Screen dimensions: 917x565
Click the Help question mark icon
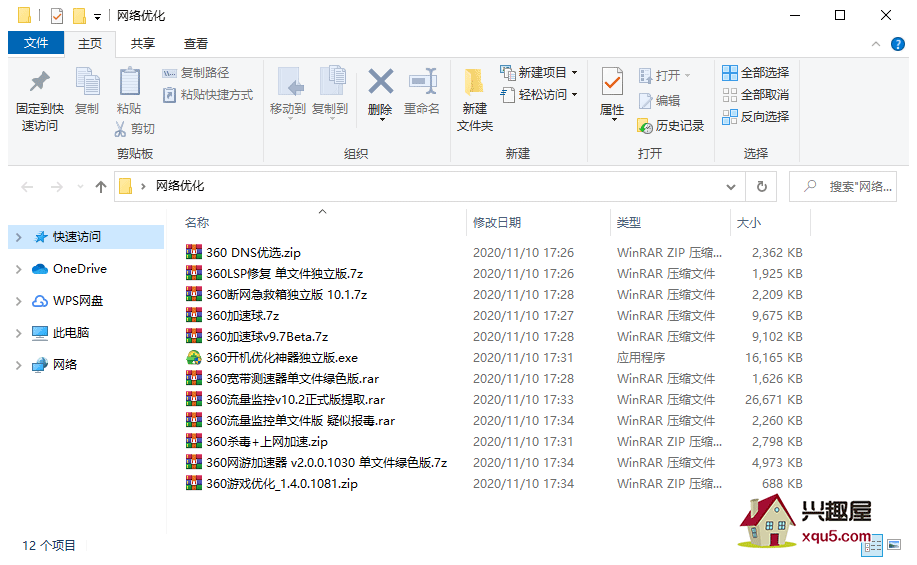(x=898, y=44)
